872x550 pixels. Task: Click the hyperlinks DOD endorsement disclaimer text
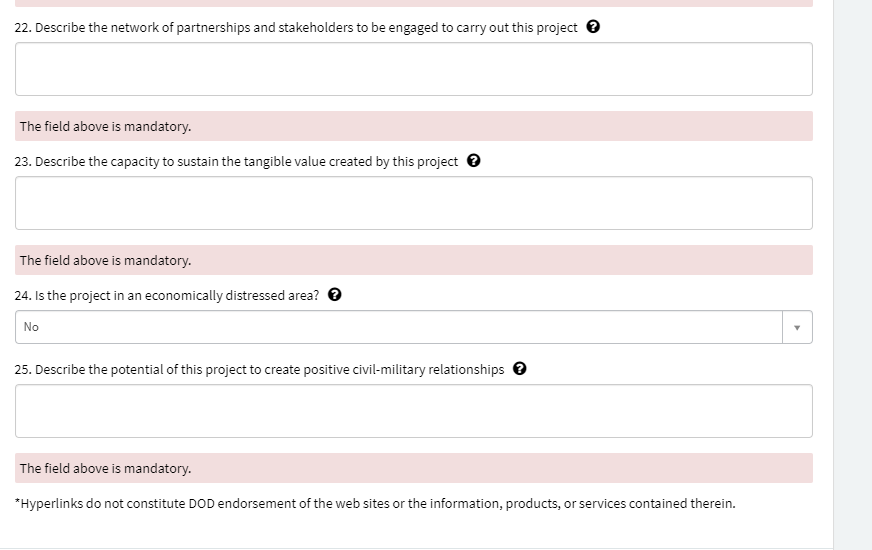coord(375,503)
